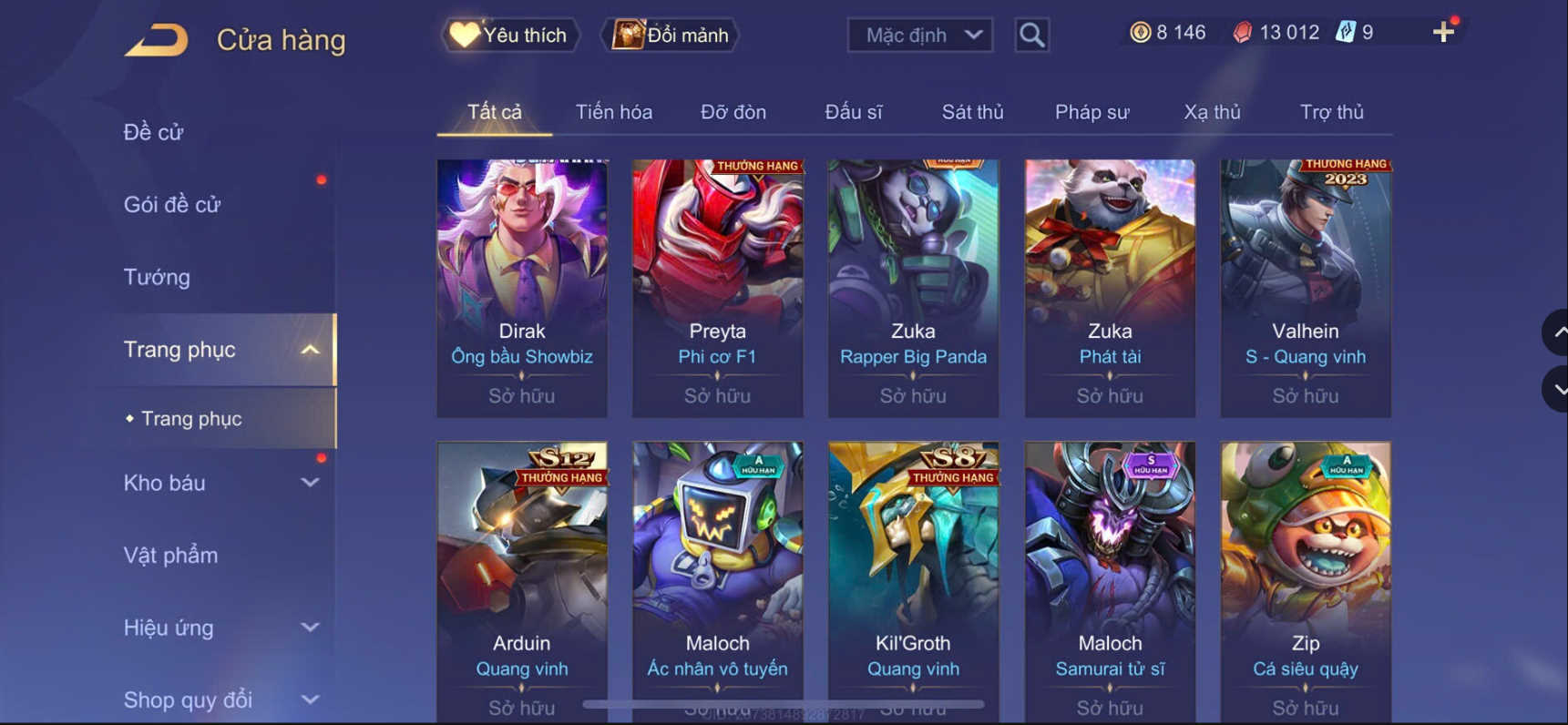The height and width of the screenshot is (725, 1568).
Task: Tap the scroll down arrow at right edge
Action: pyautogui.click(x=1556, y=389)
